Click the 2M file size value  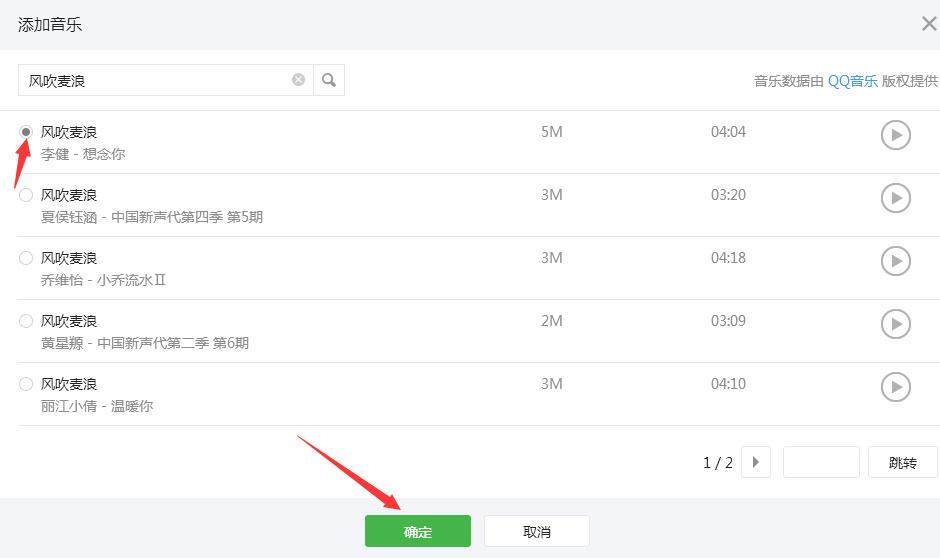(x=552, y=321)
